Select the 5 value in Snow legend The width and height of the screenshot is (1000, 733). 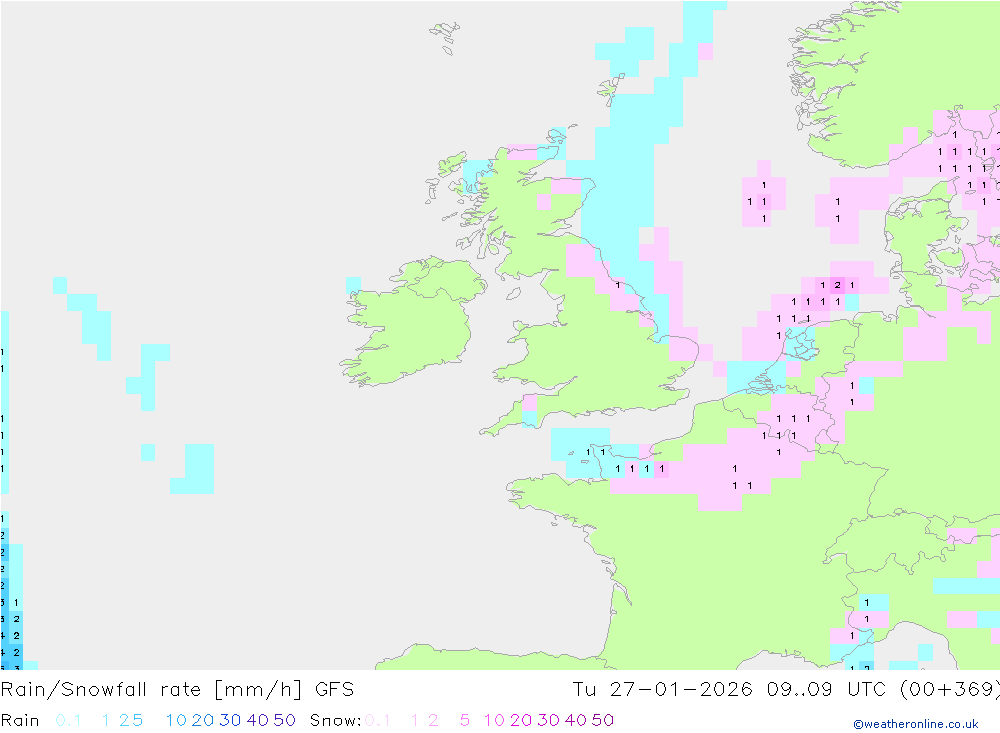465,720
